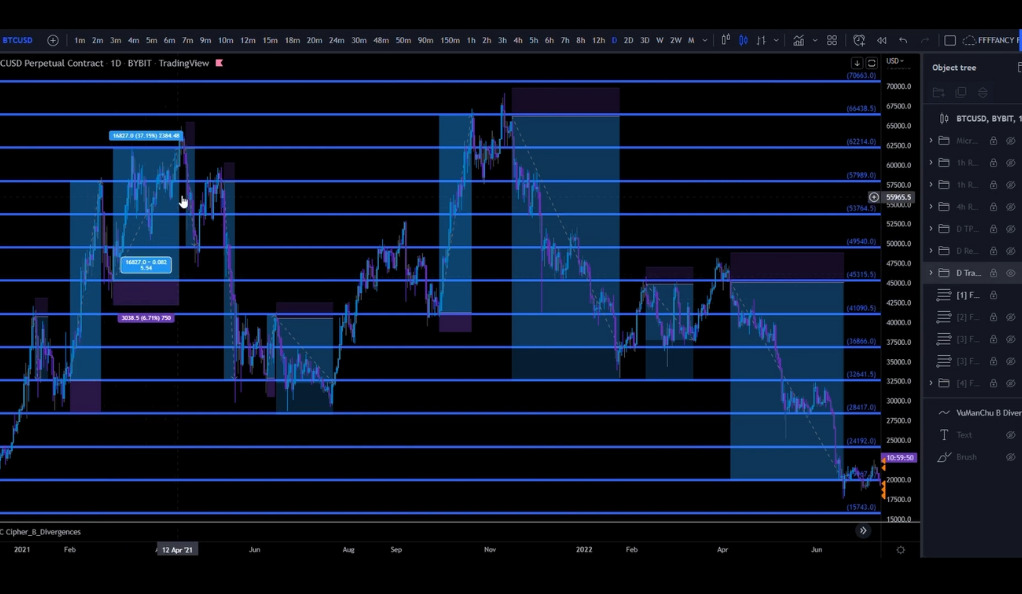The height and width of the screenshot is (594, 1022).
Task: Click the FFFFANCY layout name
Action: click(996, 40)
